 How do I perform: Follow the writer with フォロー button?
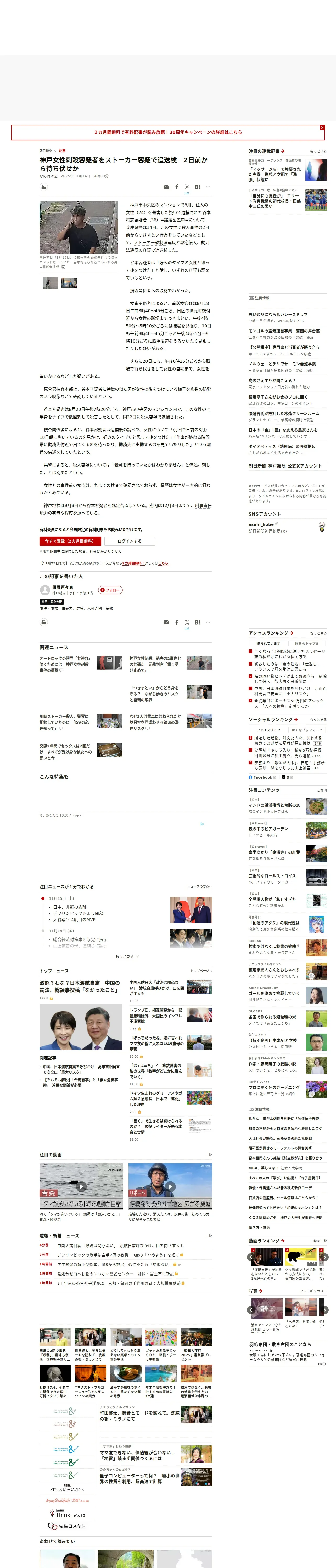(x=110, y=590)
